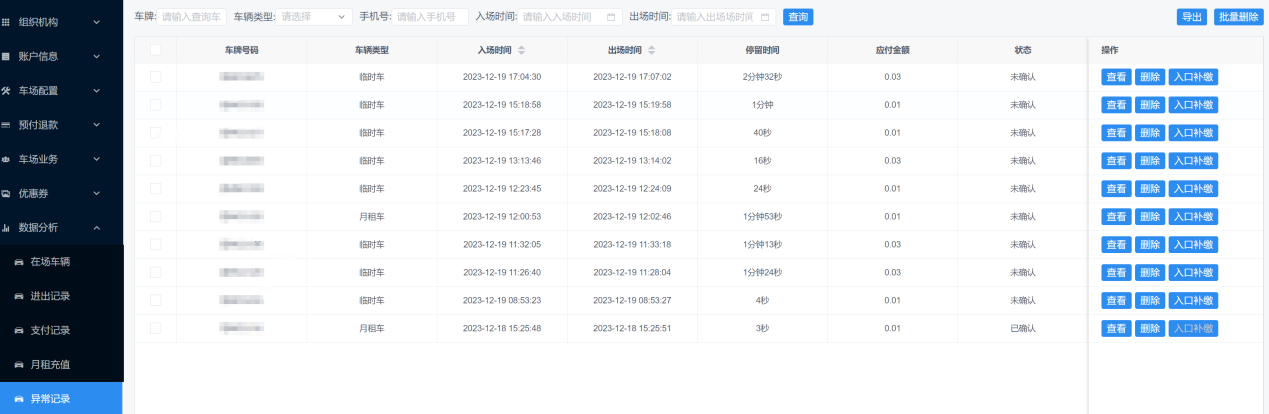
Task: Click the 组织机构 grid icon in sidebar
Action: (x=6, y=21)
